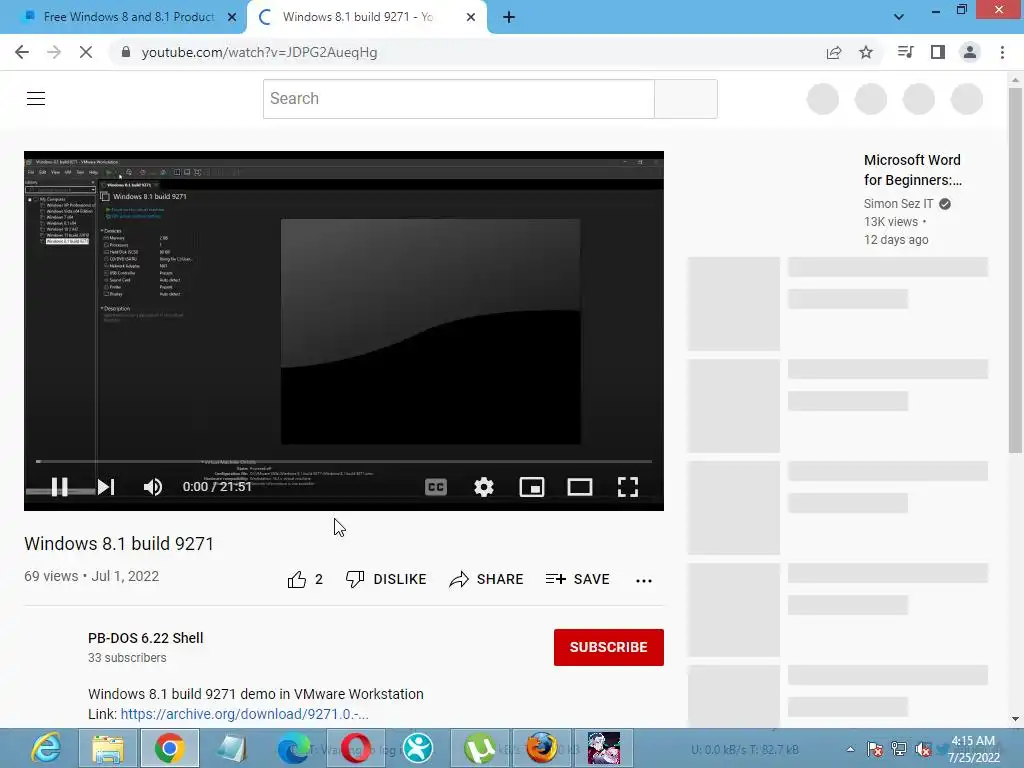SUBSCRIBE to PB-DOS 6.22 Shell
This screenshot has height=768, width=1024.
tap(609, 647)
